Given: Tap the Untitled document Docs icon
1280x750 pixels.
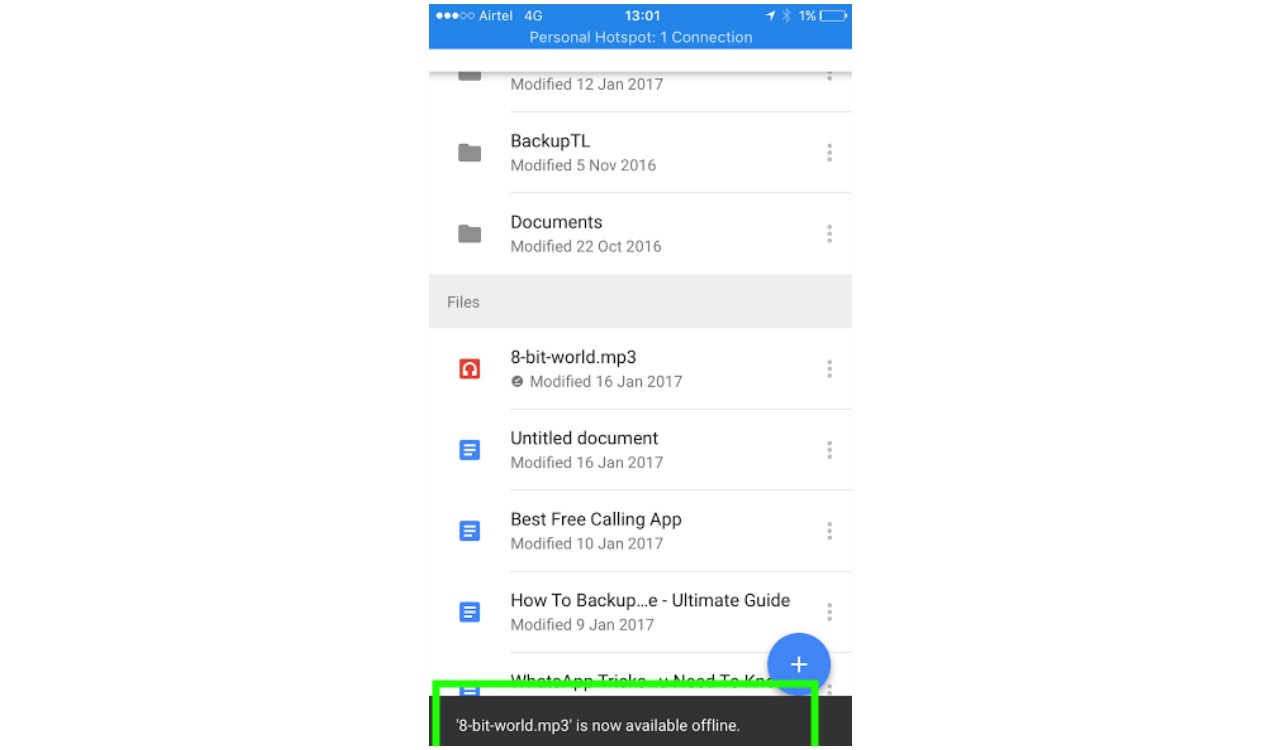Looking at the screenshot, I should tap(469, 450).
